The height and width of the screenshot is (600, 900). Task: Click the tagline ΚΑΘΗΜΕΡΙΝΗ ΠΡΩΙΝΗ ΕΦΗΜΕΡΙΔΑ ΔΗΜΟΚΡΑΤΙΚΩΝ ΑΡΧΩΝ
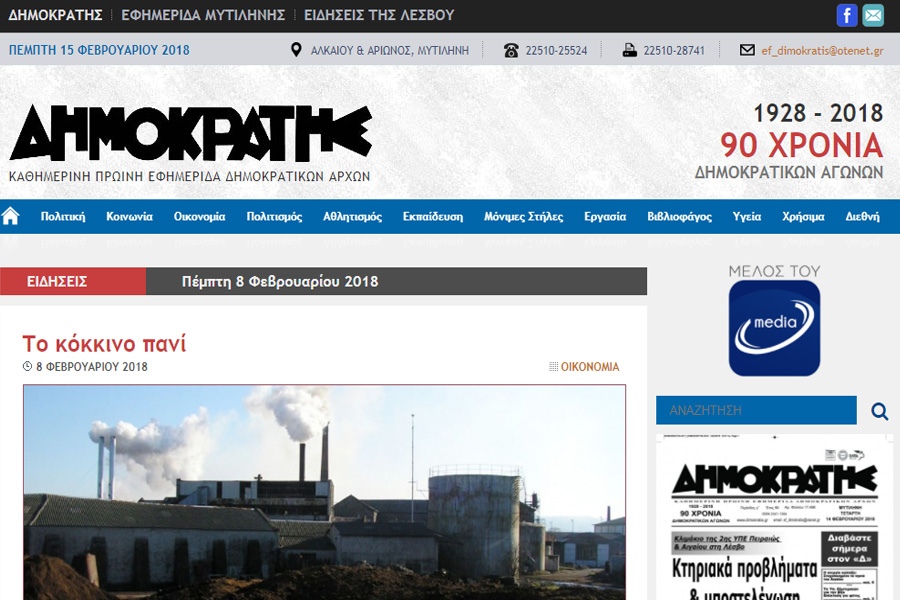[x=189, y=176]
